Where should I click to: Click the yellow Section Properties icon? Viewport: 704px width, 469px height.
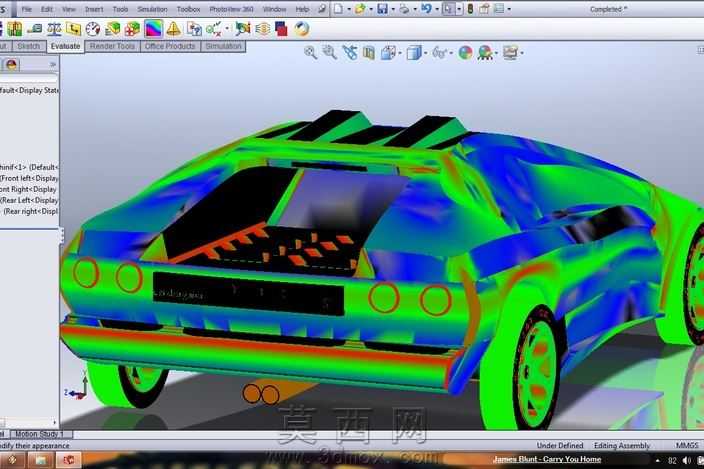point(74,29)
